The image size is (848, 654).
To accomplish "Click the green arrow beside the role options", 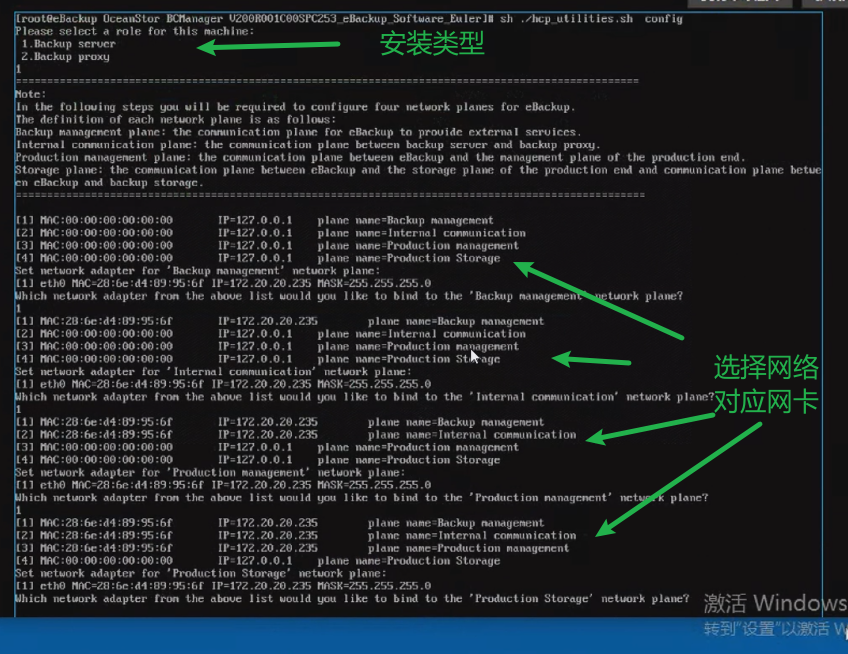I will coord(269,46).
